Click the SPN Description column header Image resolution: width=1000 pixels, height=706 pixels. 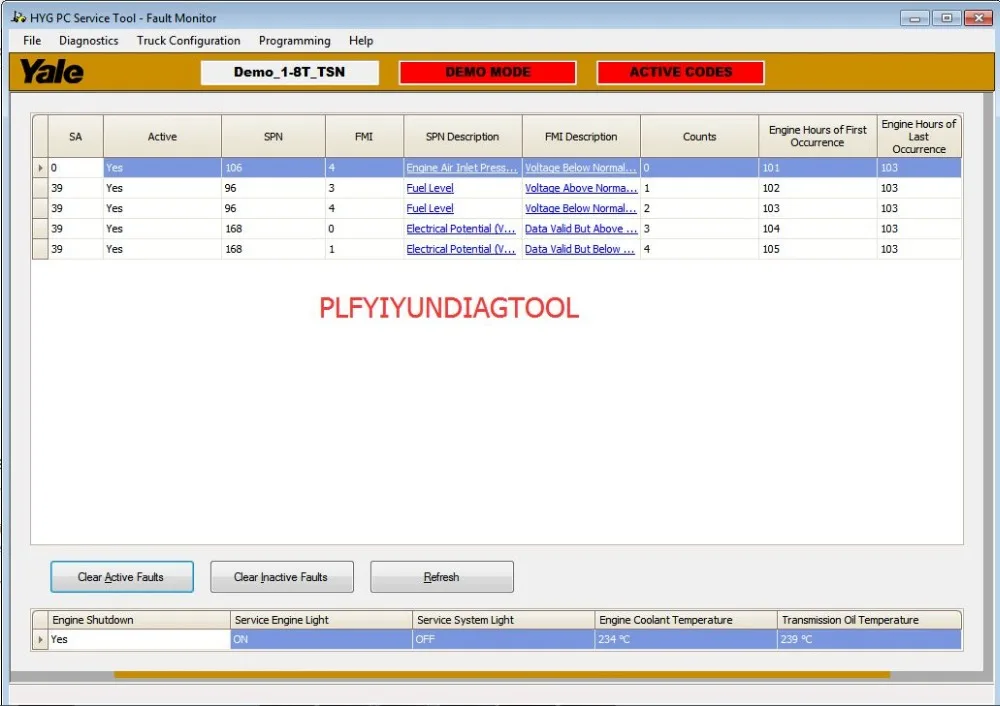pyautogui.click(x=462, y=136)
